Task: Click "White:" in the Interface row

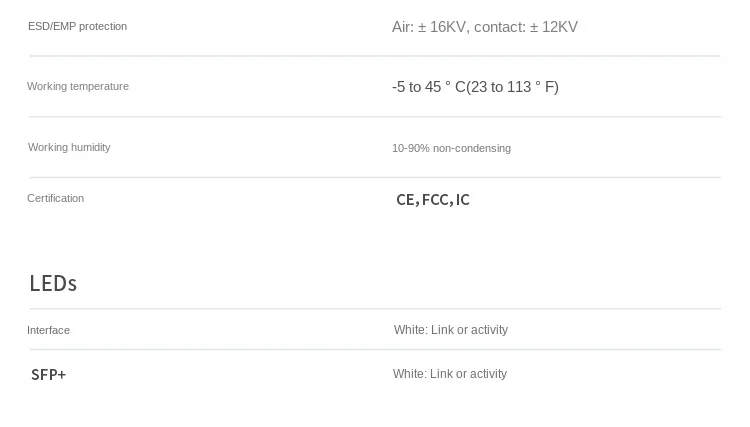Action: [x=410, y=330]
